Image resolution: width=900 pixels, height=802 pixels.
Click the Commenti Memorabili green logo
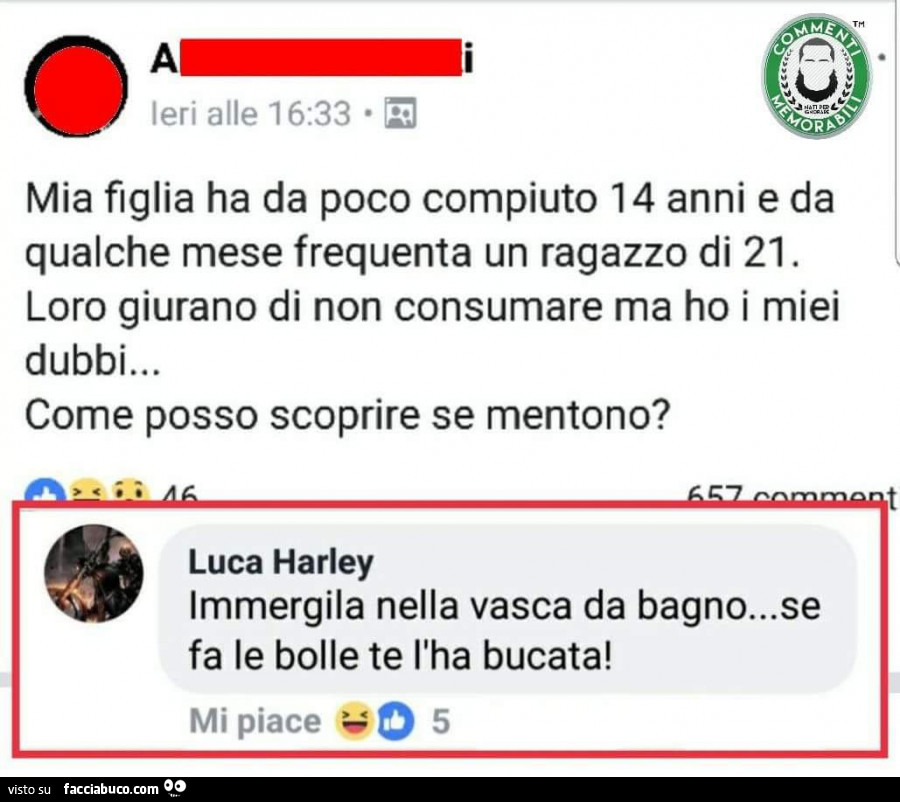click(x=816, y=75)
